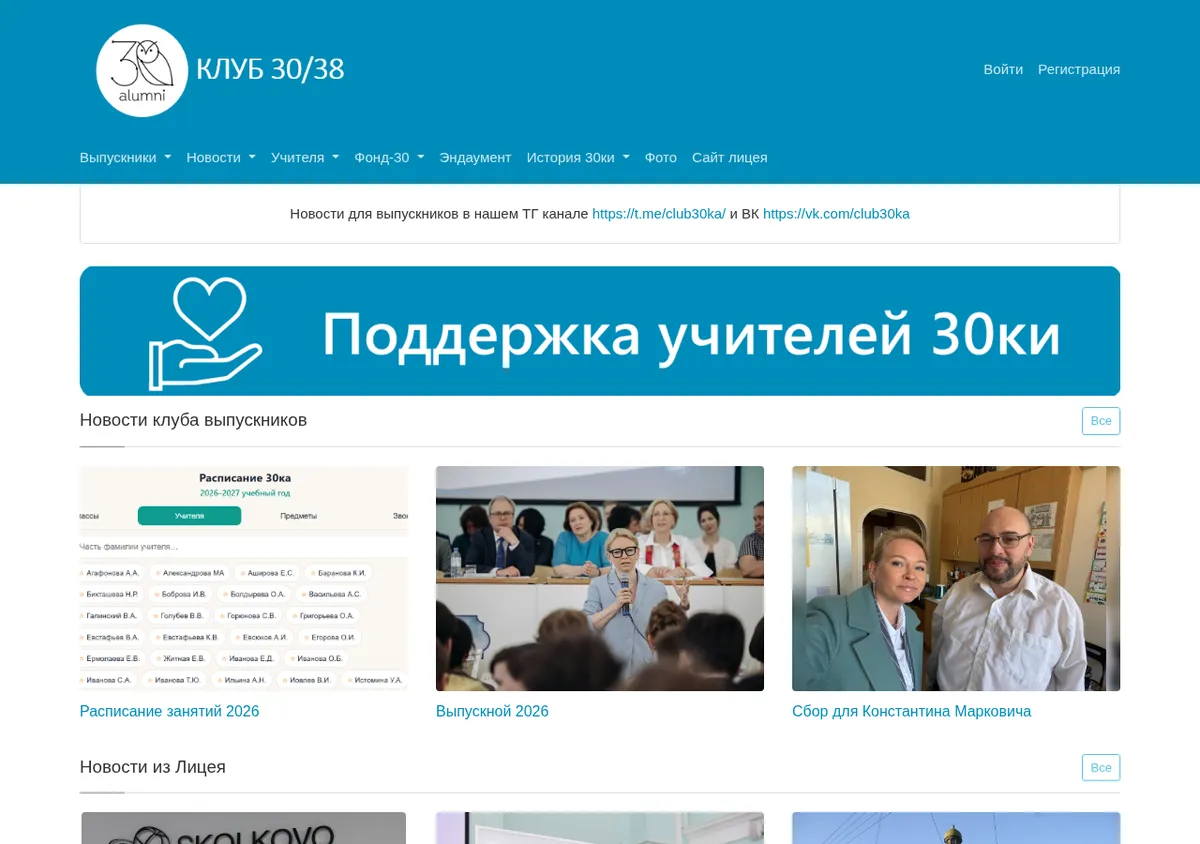The image size is (1200, 844).
Task: Expand the Учителя dropdown
Action: coord(305,157)
